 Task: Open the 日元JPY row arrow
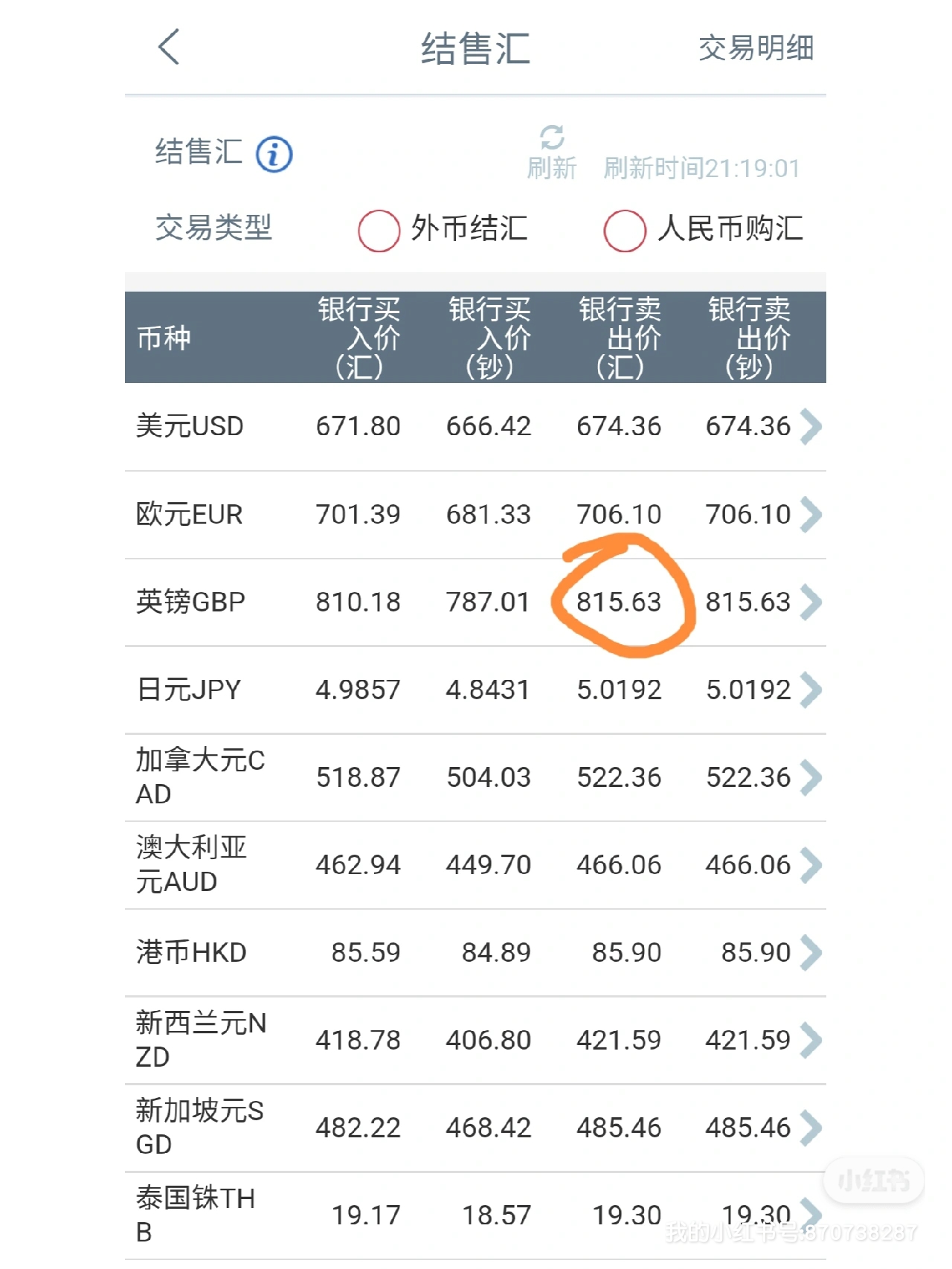811,690
